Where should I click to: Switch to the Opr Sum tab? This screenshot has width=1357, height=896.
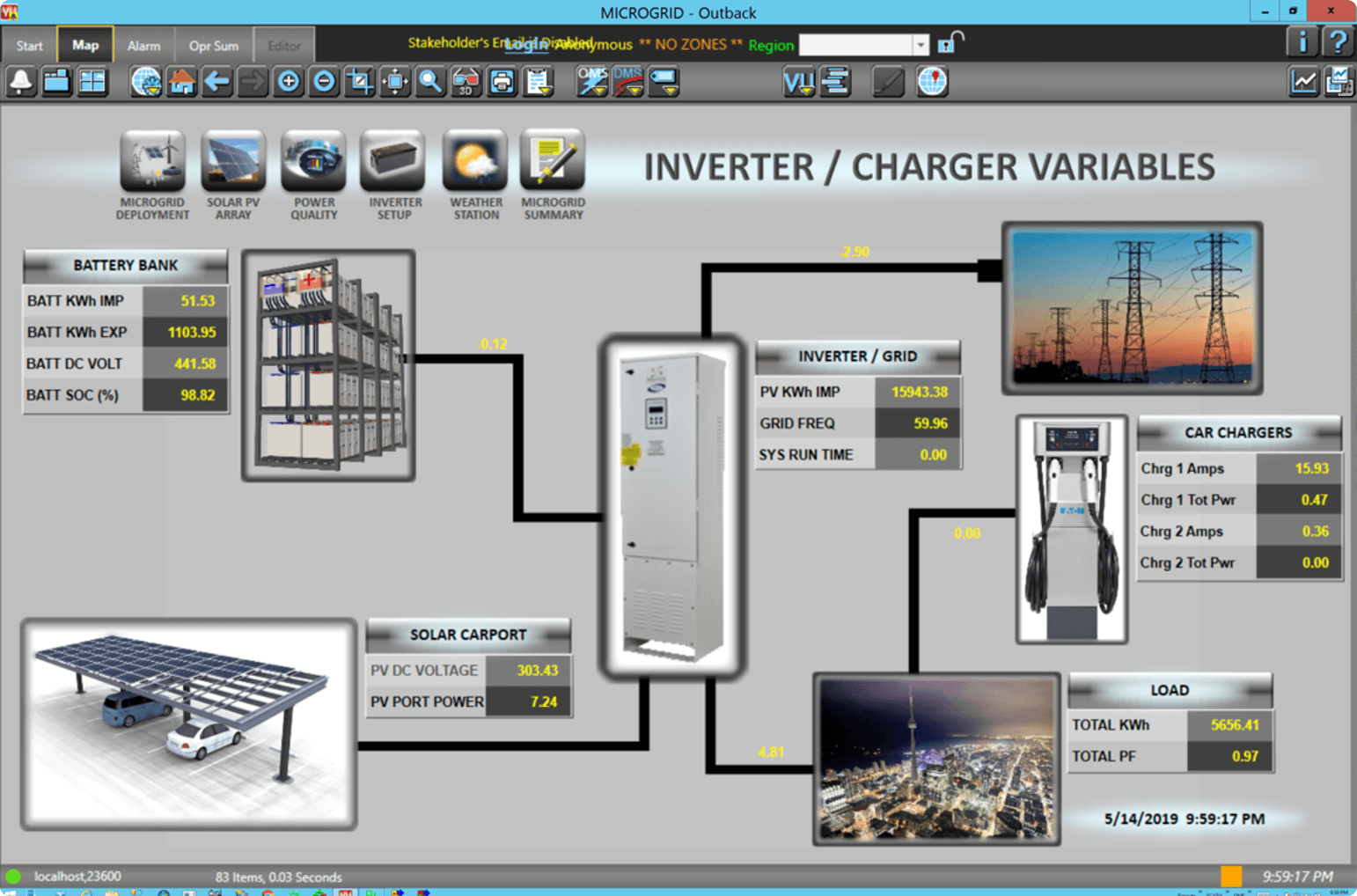pyautogui.click(x=213, y=46)
